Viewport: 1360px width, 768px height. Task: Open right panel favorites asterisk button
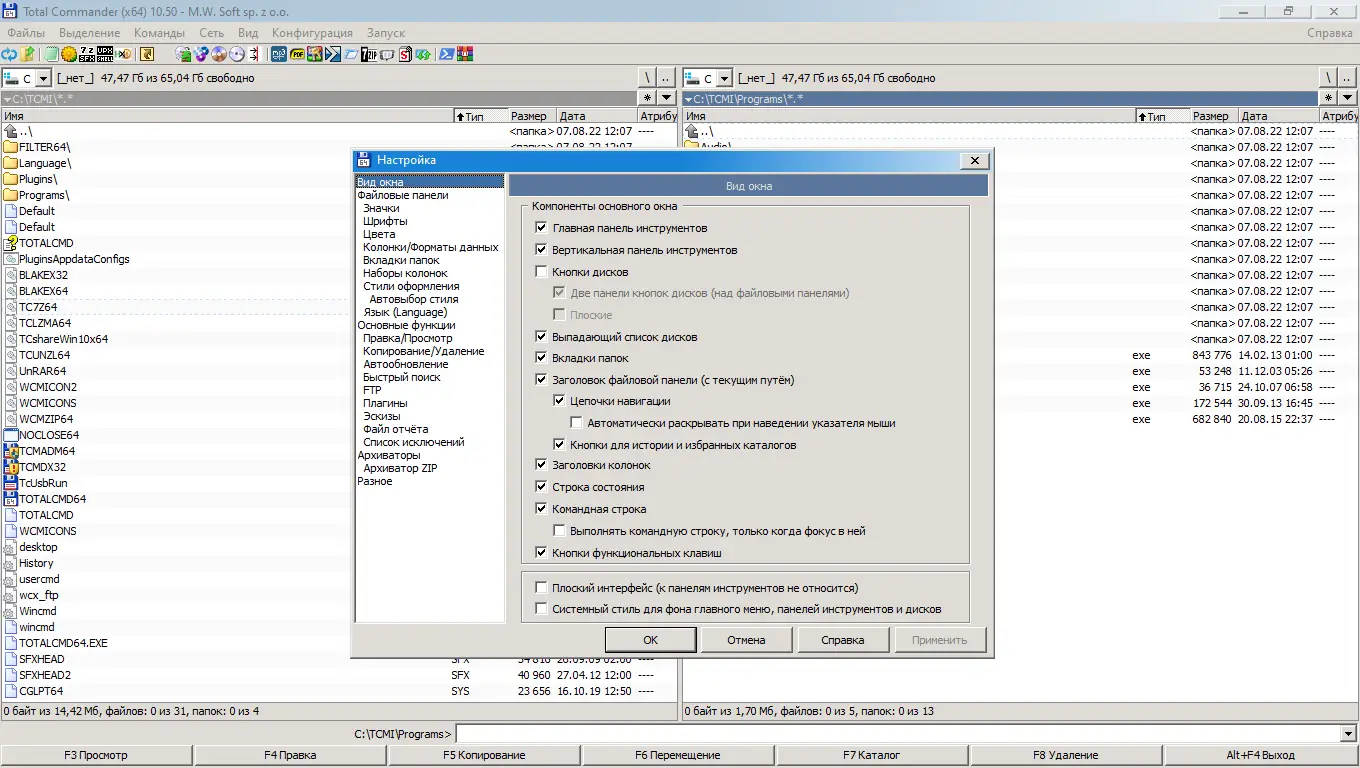[x=1328, y=98]
